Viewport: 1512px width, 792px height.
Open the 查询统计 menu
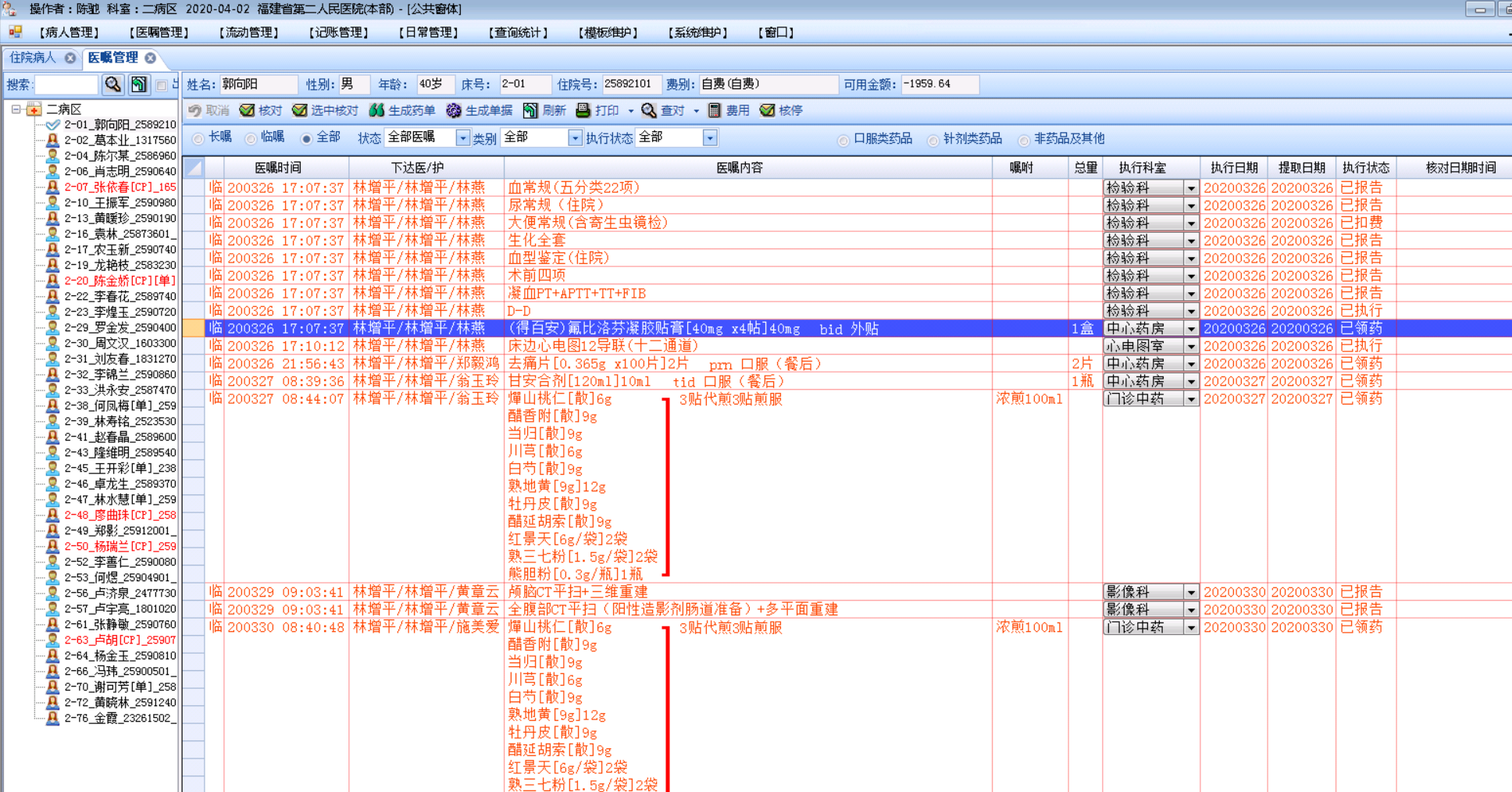[519, 33]
